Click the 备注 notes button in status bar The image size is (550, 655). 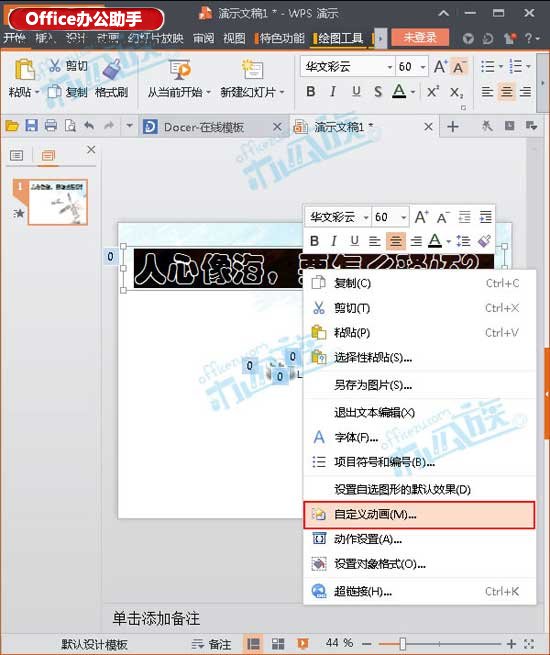[x=211, y=644]
